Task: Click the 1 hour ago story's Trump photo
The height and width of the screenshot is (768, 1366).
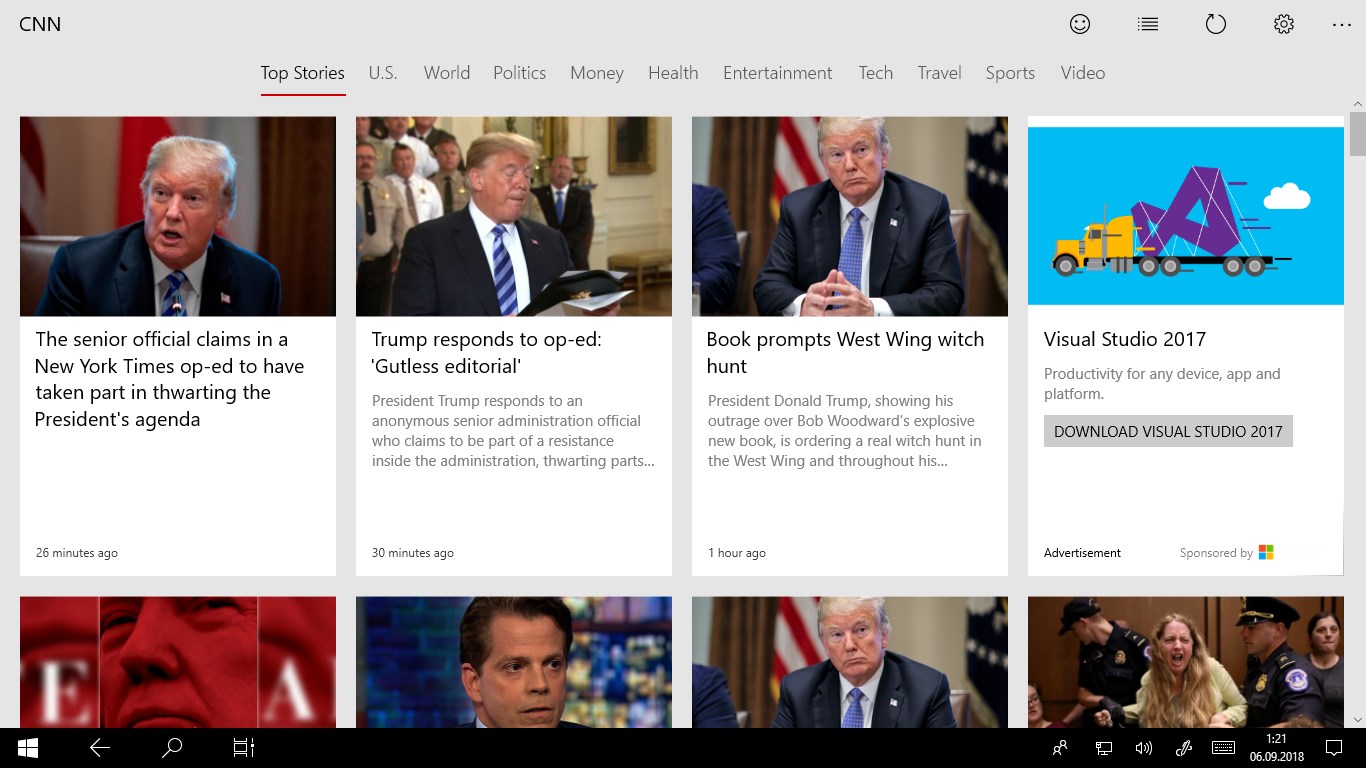Action: [x=850, y=216]
